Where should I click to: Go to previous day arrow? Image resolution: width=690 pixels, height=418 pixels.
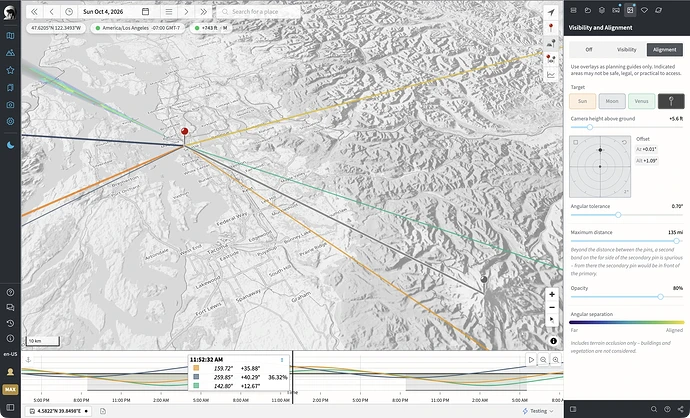51,12
